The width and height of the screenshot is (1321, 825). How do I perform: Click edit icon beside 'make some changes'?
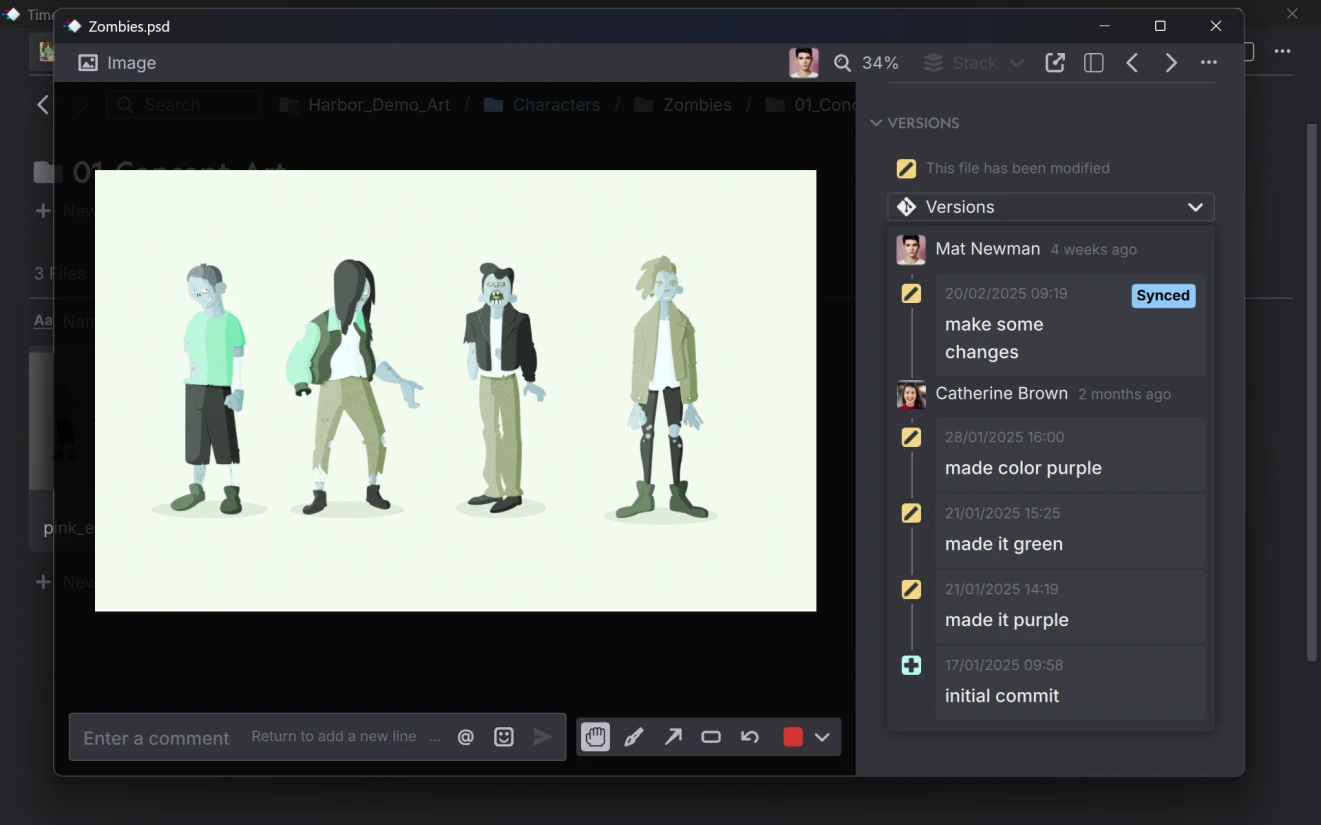click(x=911, y=293)
